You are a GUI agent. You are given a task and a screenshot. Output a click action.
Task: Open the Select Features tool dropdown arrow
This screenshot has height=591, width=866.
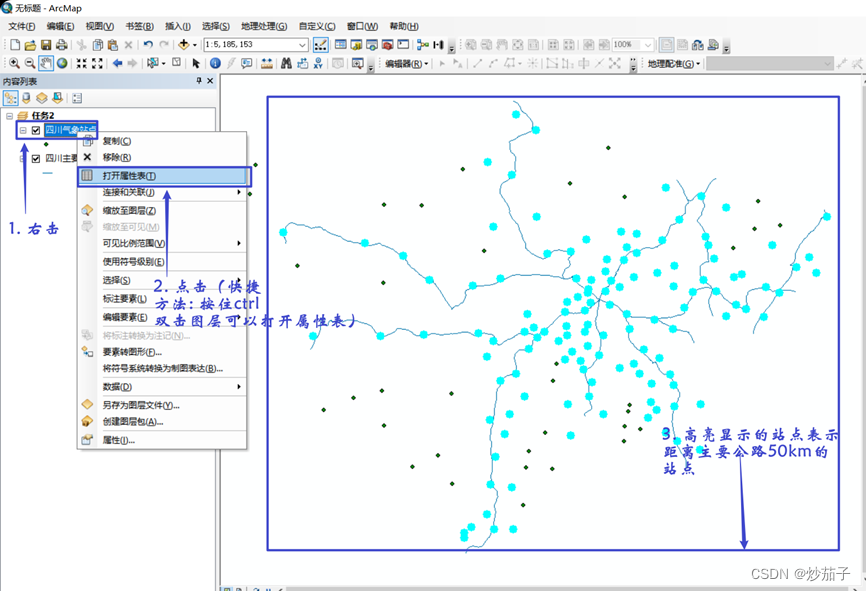coord(163,64)
